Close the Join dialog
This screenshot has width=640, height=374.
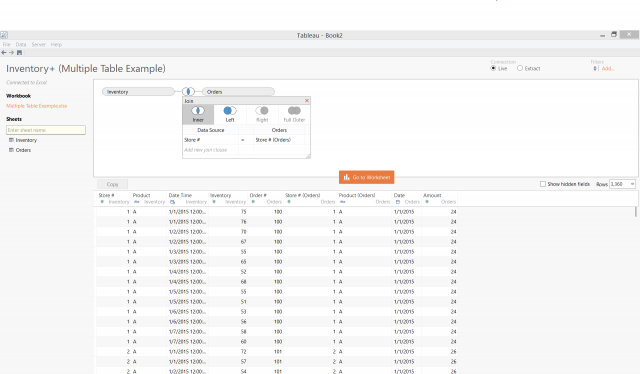[307, 100]
